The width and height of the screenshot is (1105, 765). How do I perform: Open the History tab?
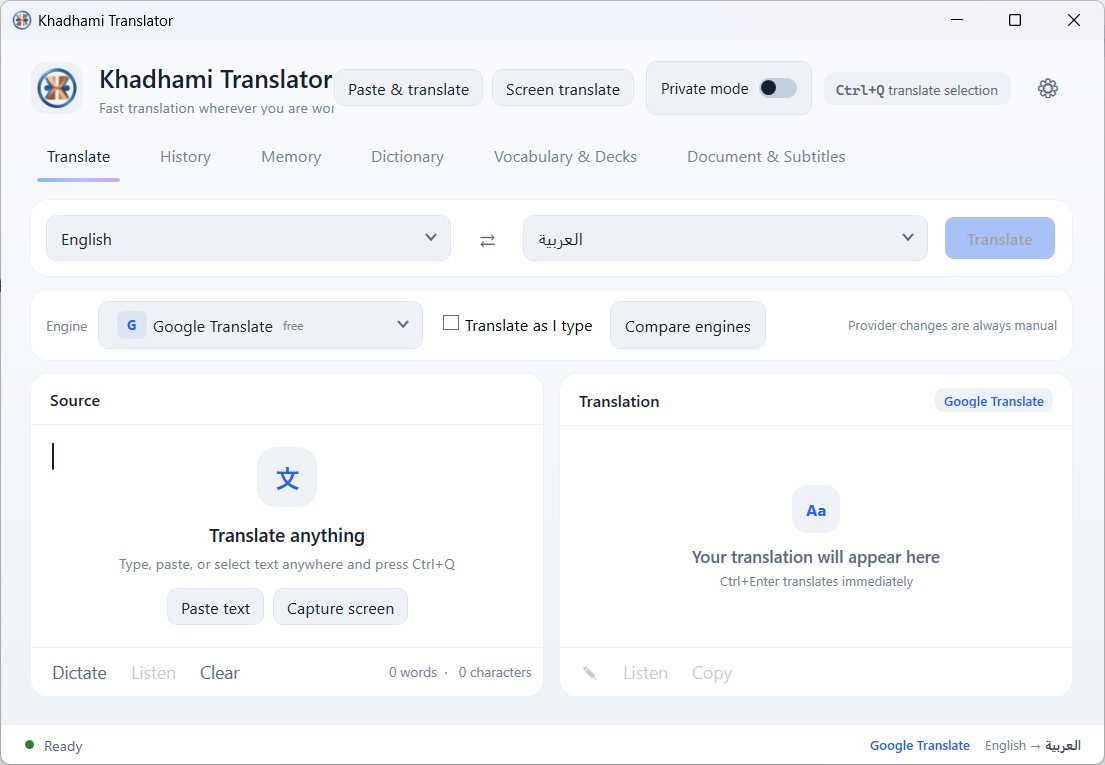(x=185, y=156)
